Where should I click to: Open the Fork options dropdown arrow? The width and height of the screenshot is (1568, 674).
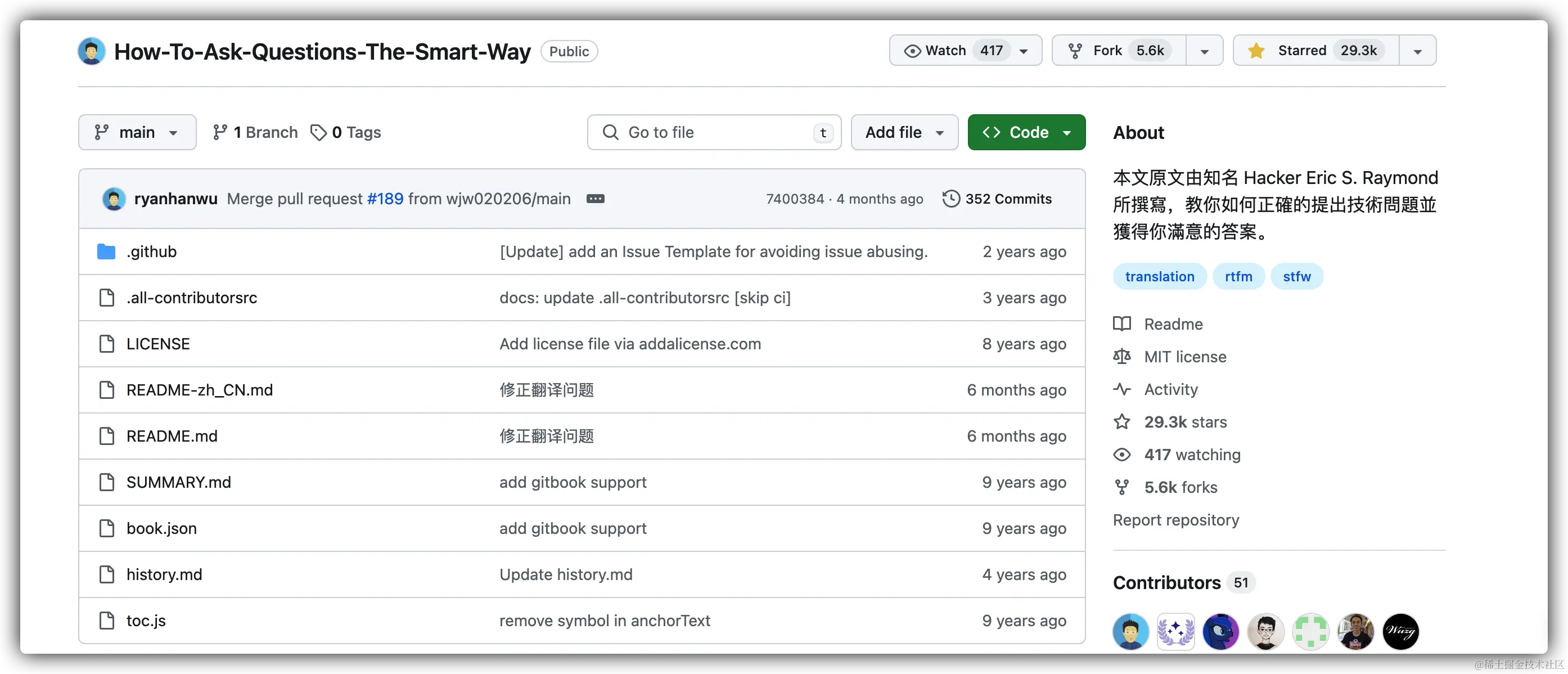1204,51
